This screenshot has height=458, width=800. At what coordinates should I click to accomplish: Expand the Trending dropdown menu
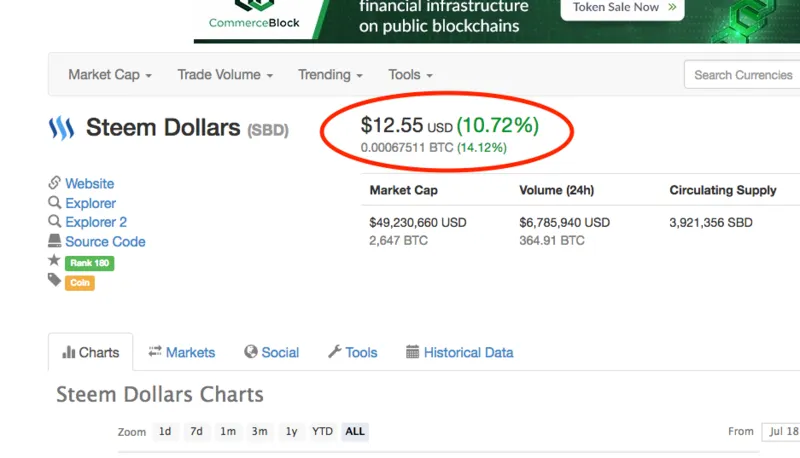[330, 75]
